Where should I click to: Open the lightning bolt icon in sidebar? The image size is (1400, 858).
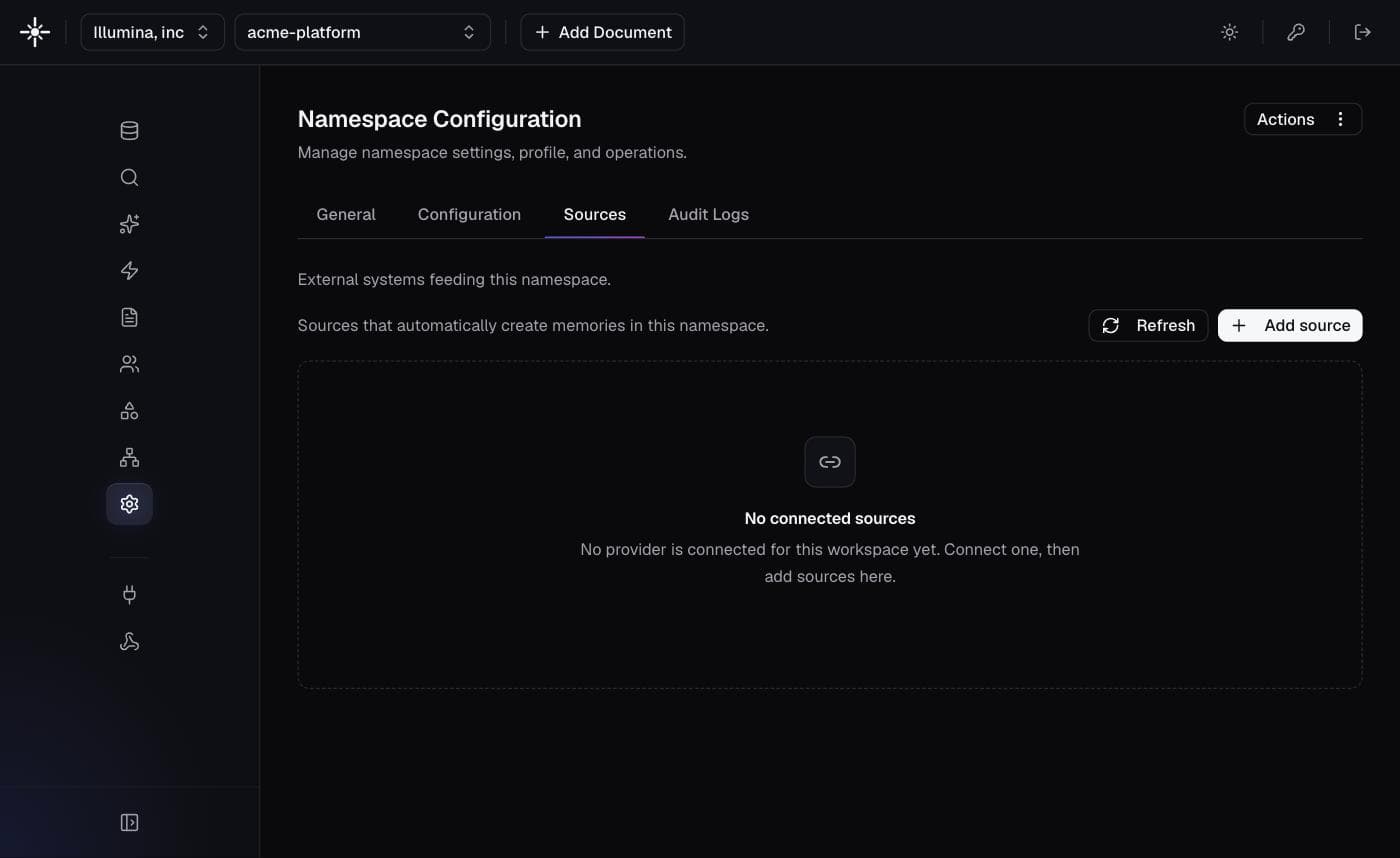pyautogui.click(x=129, y=271)
